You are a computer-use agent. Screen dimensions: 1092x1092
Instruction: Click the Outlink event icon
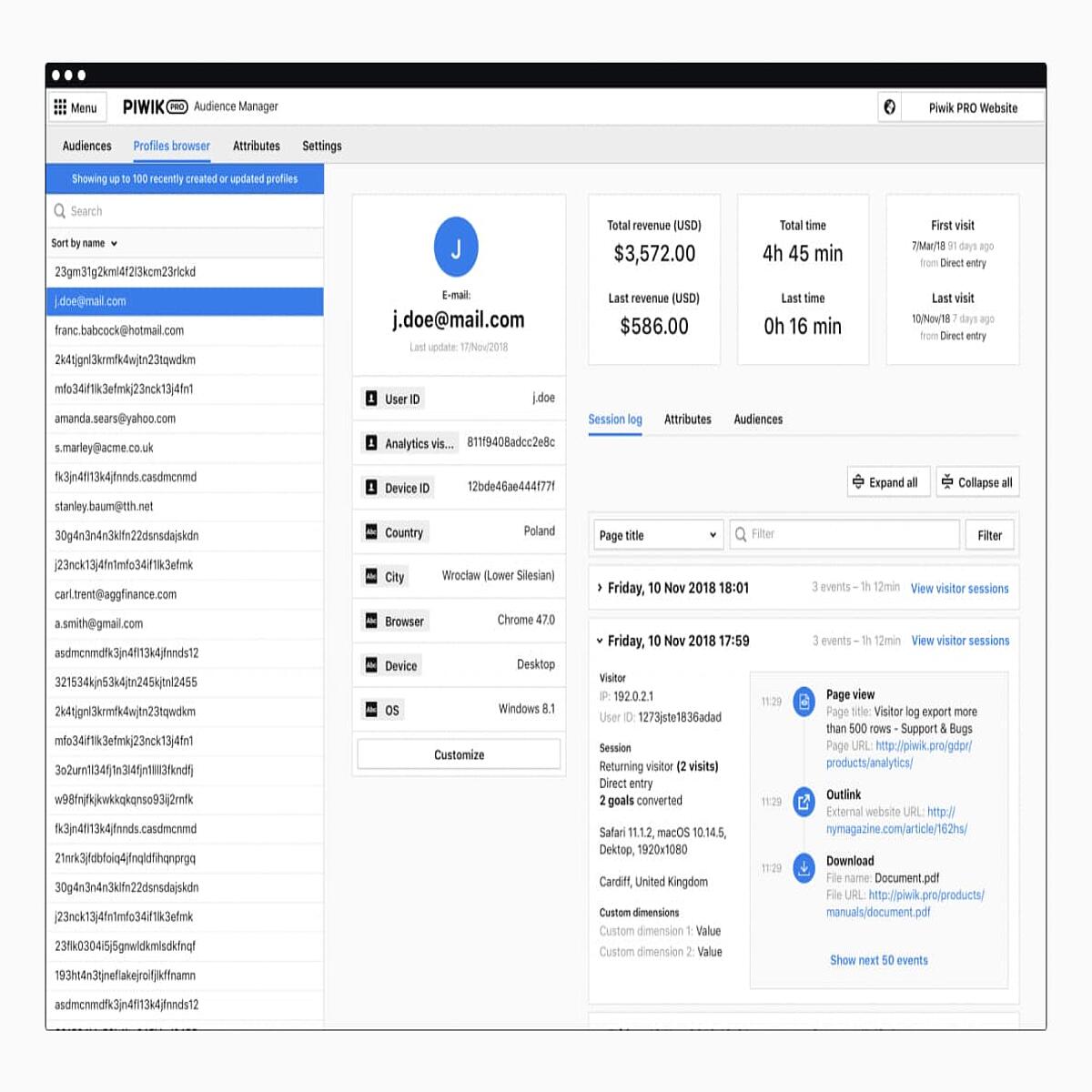pyautogui.click(x=804, y=802)
